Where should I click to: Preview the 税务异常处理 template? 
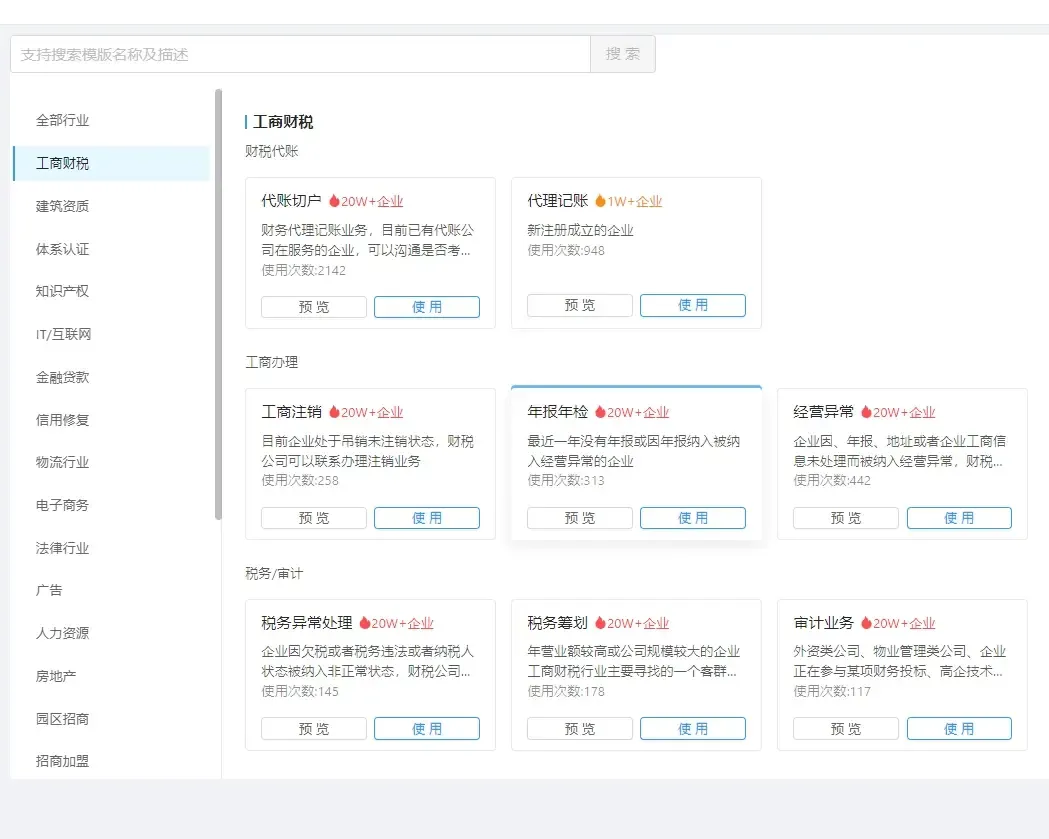(314, 729)
